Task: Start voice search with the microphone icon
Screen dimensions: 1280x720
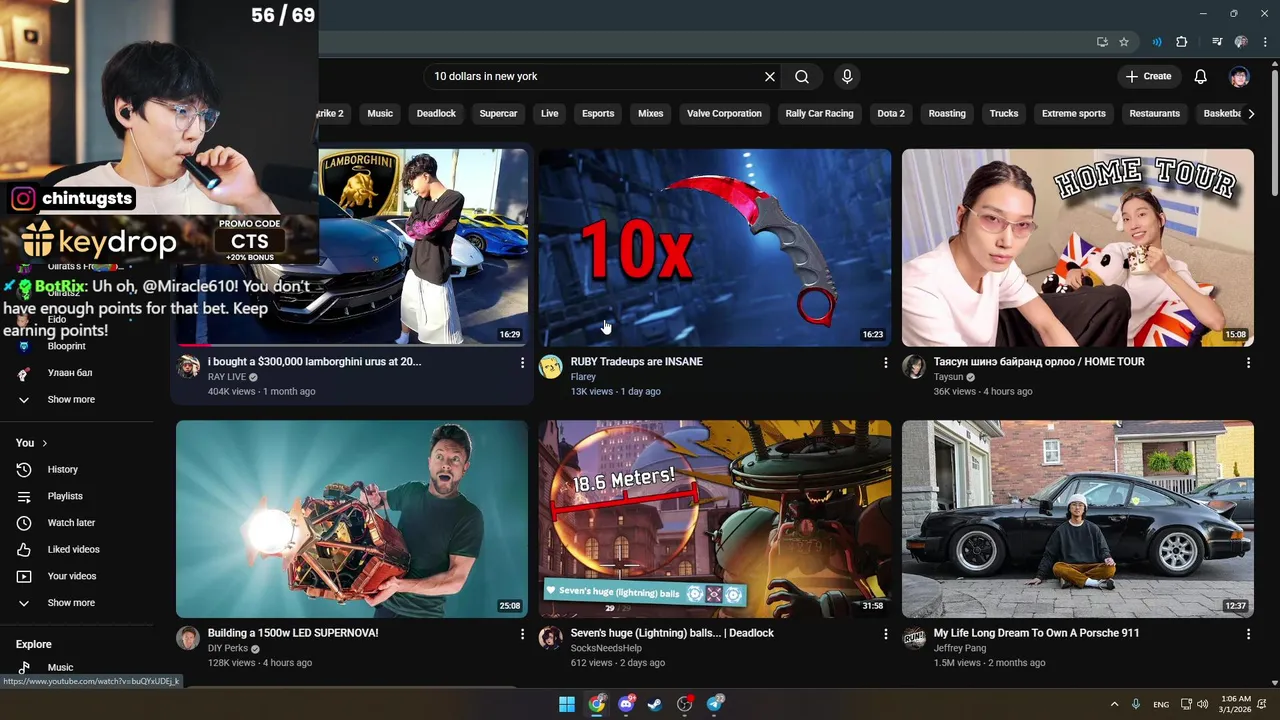Action: point(847,77)
